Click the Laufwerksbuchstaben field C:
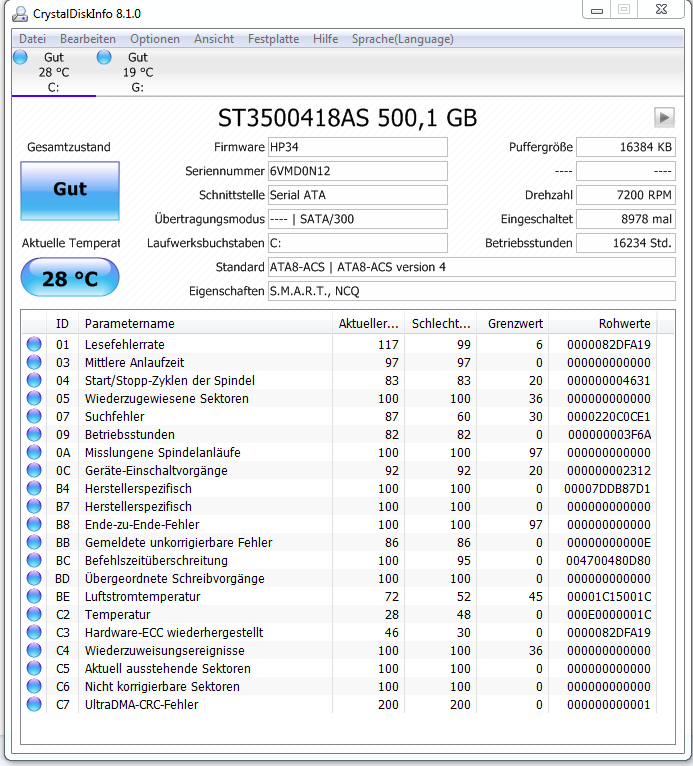 point(357,243)
